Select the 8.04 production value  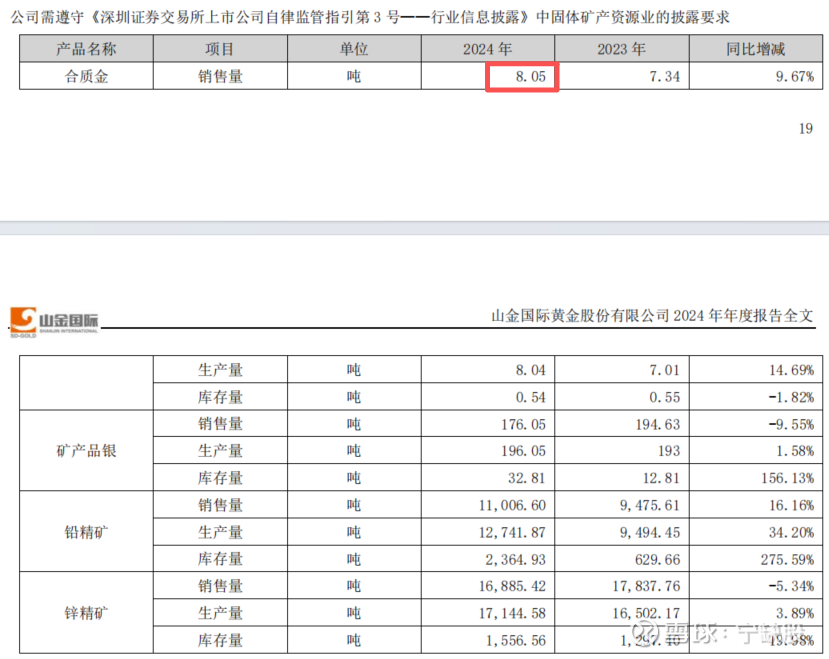tap(530, 370)
